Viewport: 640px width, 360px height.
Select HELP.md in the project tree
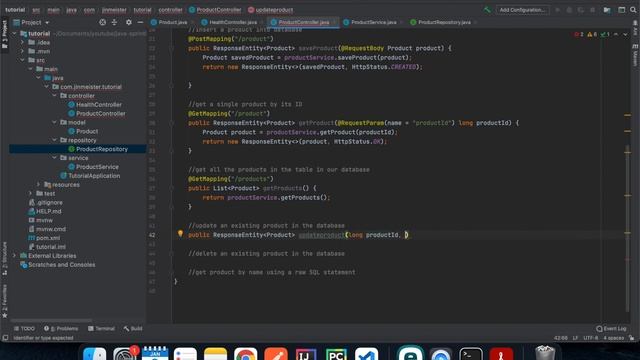tap(49, 211)
